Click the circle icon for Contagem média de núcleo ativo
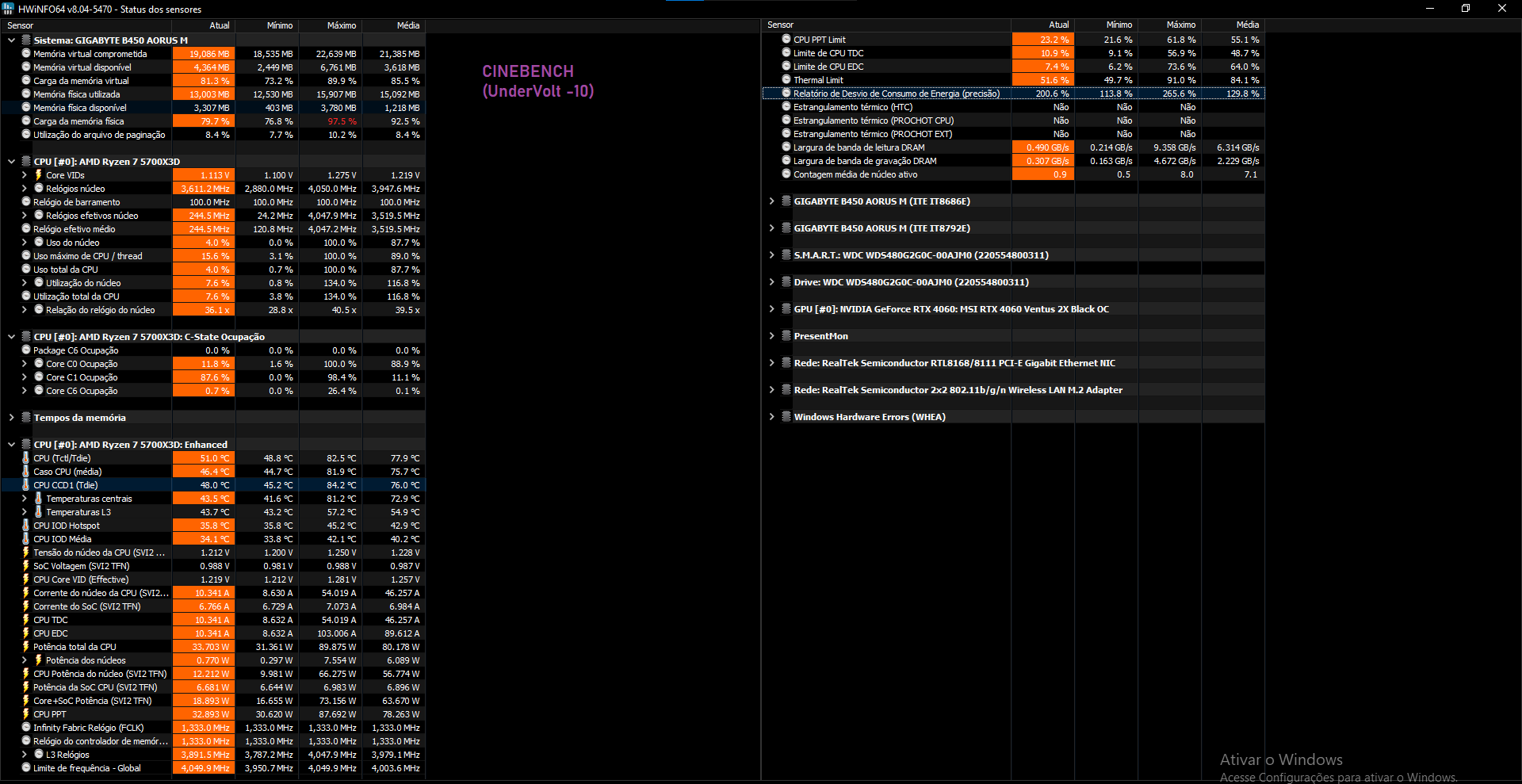Image resolution: width=1522 pixels, height=784 pixels. (786, 174)
